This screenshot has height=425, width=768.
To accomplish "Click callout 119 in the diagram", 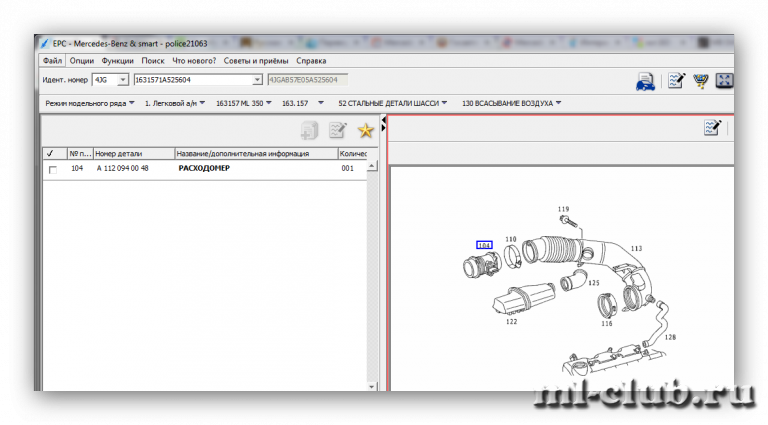I will (x=563, y=209).
